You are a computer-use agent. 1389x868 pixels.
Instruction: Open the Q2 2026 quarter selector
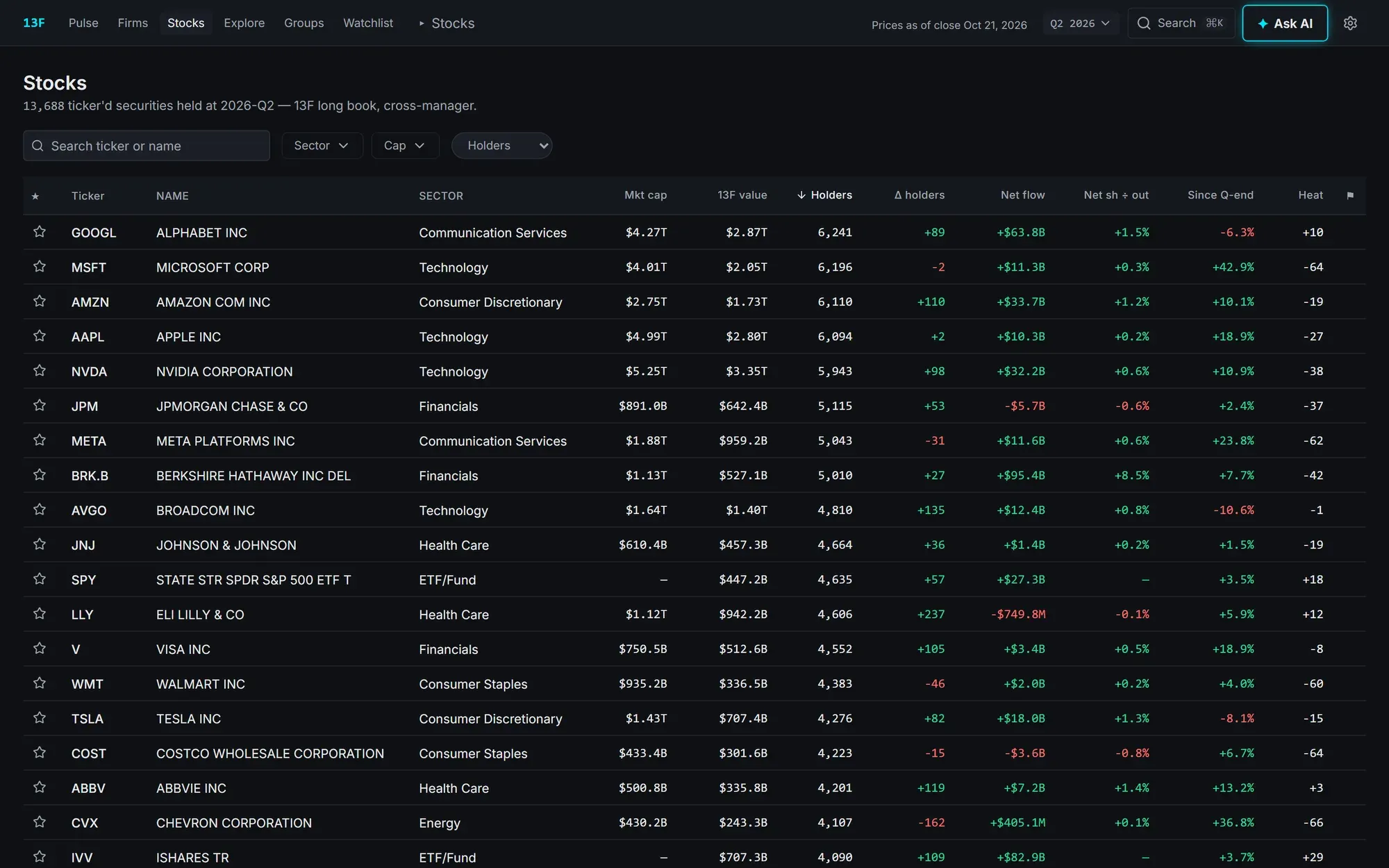(1080, 24)
